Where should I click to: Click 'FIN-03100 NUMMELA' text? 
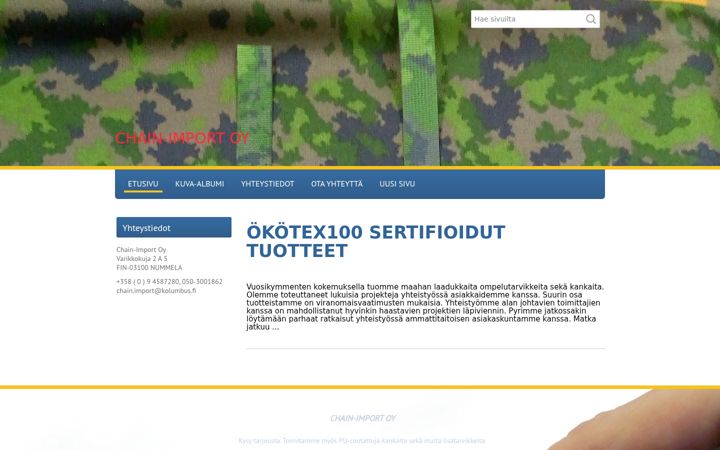point(149,267)
